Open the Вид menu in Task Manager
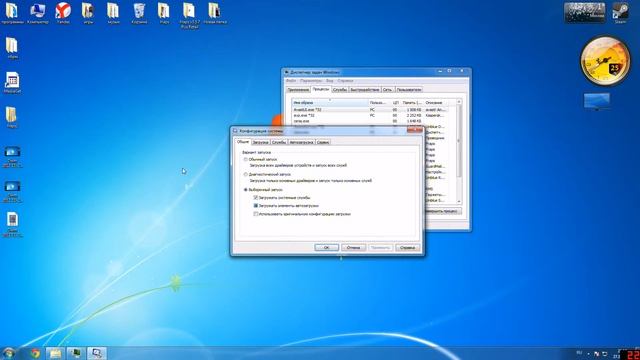Screen dimensions: 640x360 [x=329, y=81]
